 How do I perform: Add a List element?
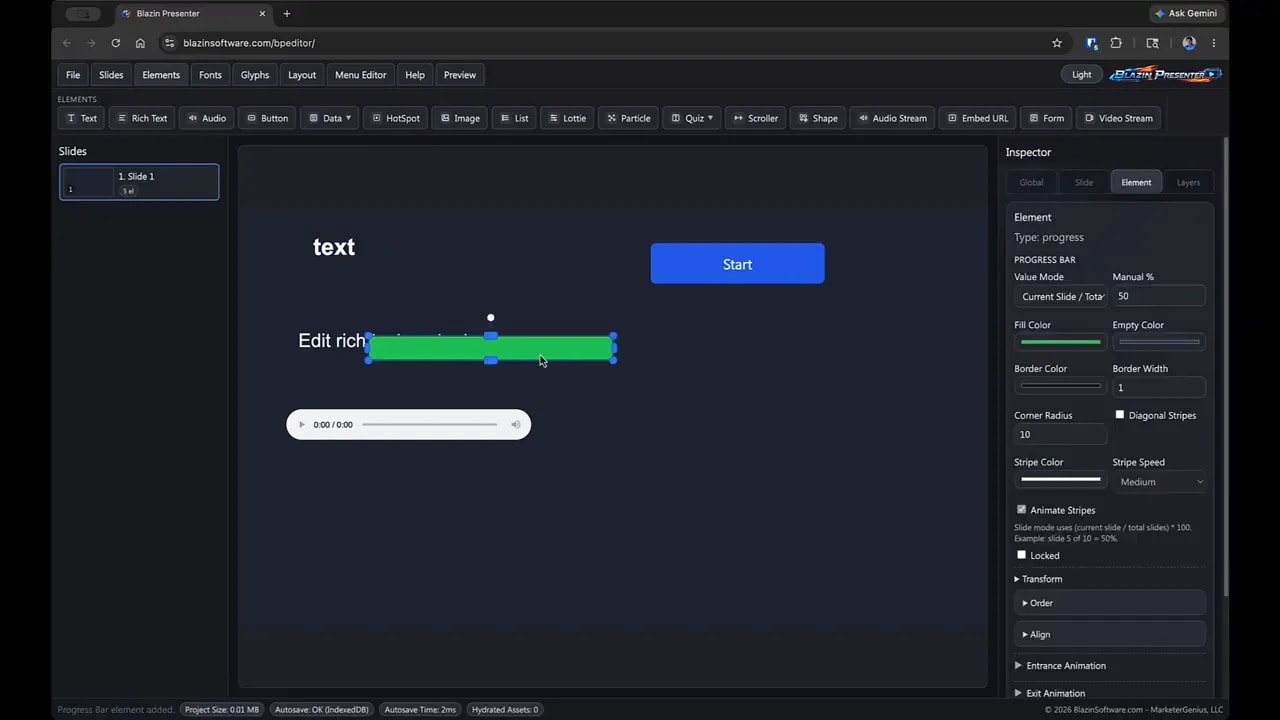tap(514, 118)
